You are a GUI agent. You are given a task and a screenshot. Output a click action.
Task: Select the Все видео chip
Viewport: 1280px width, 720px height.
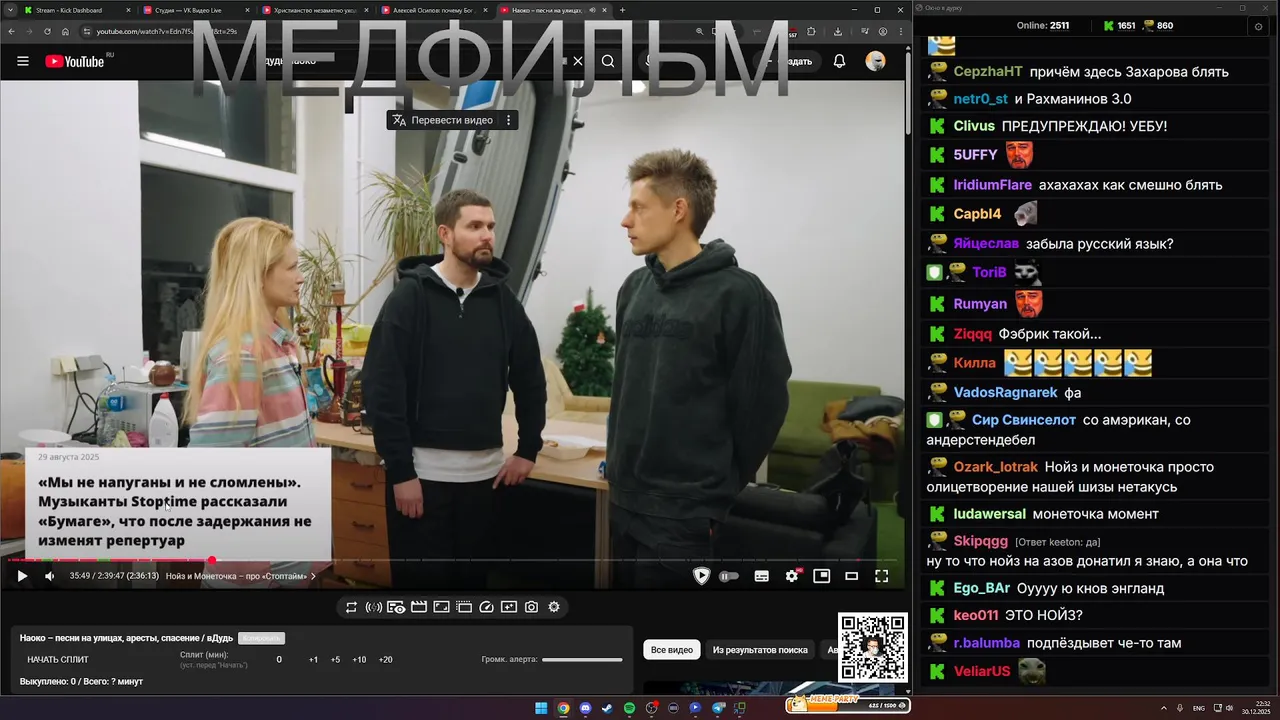(672, 650)
